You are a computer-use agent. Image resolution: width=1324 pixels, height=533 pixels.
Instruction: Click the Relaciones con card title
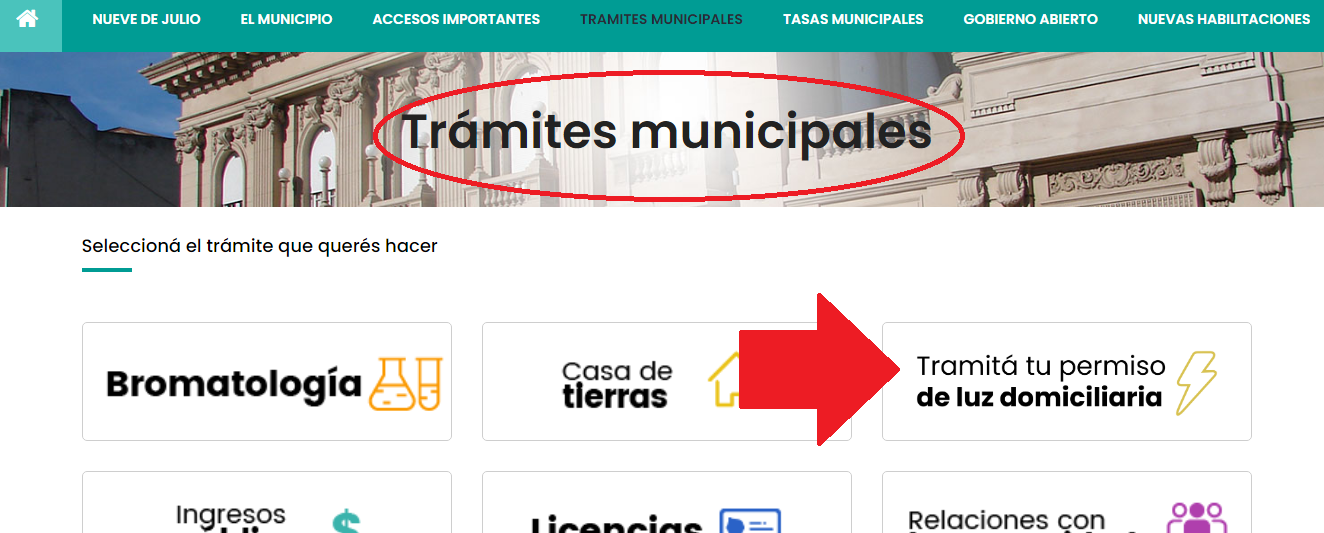coord(1006,521)
